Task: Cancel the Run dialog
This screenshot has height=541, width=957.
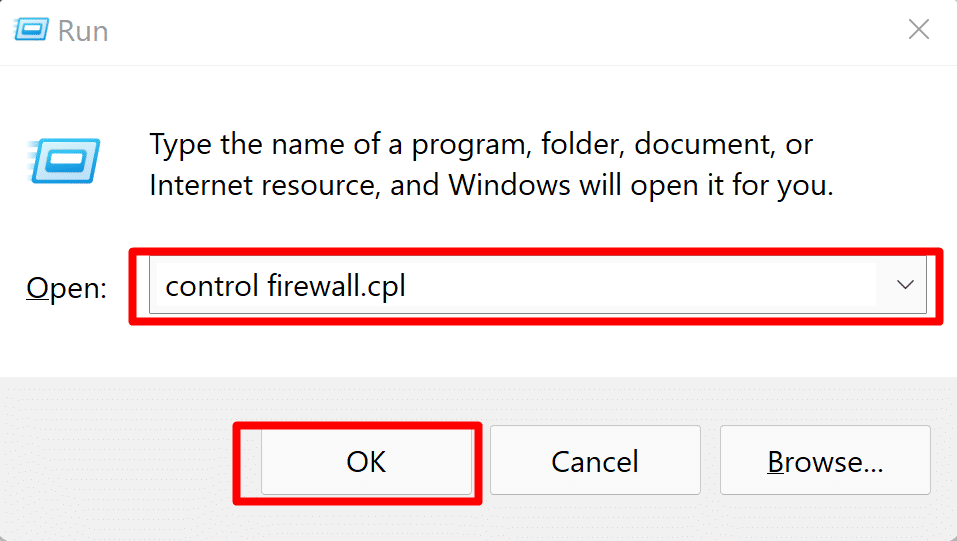Action: (595, 461)
